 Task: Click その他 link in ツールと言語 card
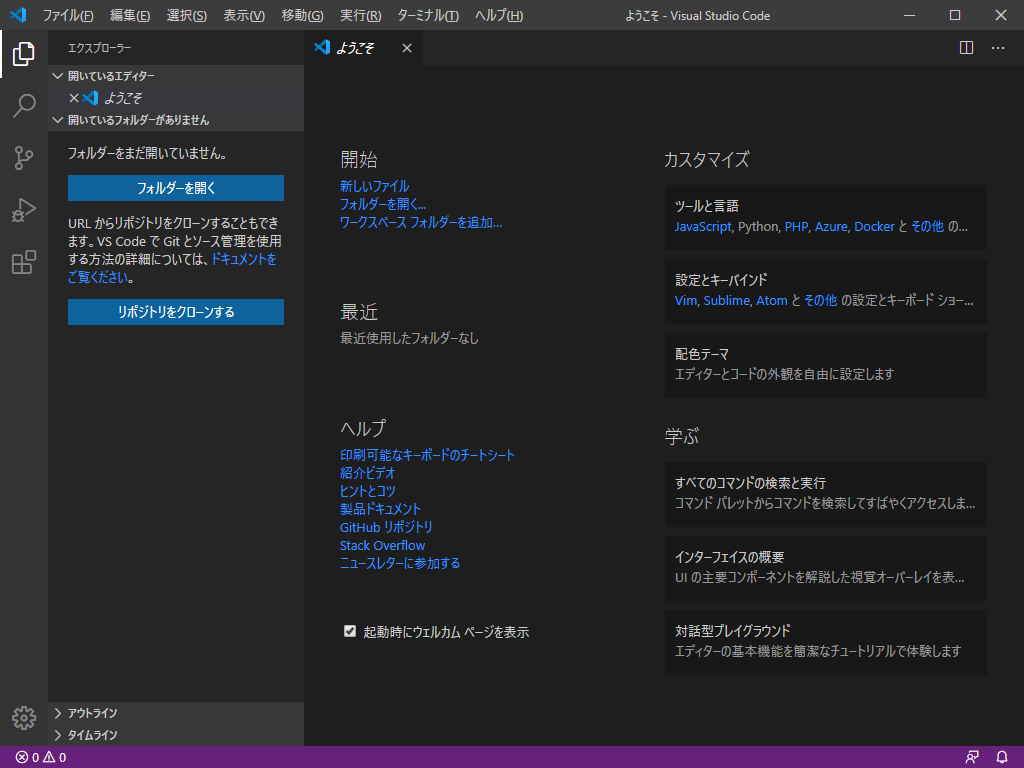point(927,227)
